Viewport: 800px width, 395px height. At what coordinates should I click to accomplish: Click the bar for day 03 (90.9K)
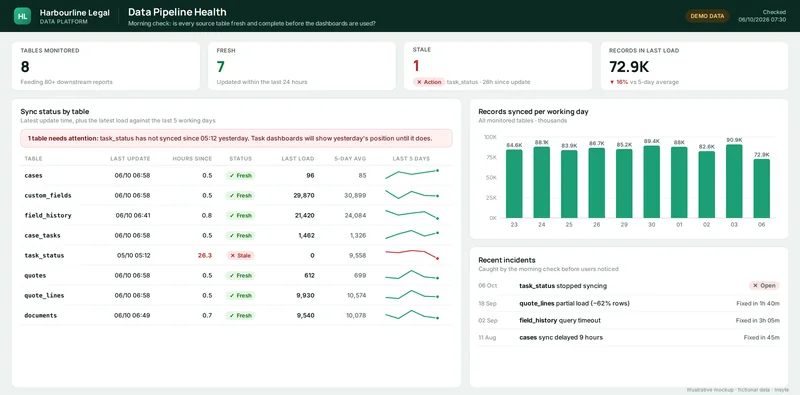[734, 181]
